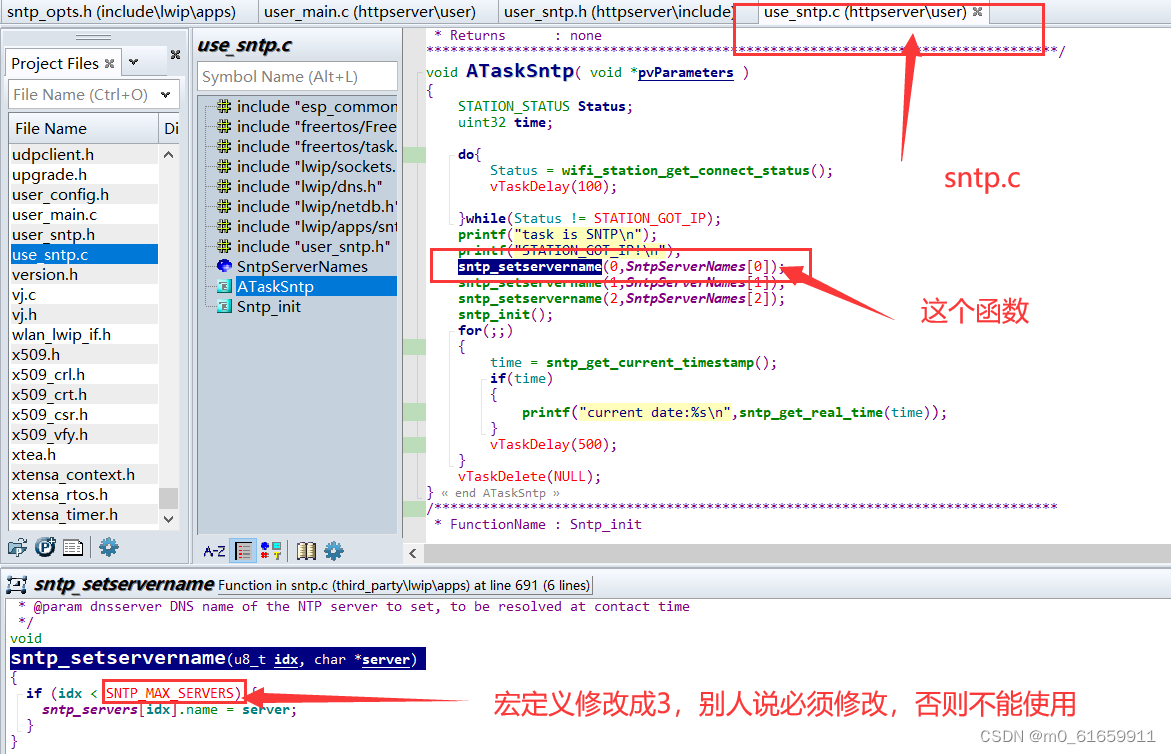Click the synchronize files list icon

71,547
